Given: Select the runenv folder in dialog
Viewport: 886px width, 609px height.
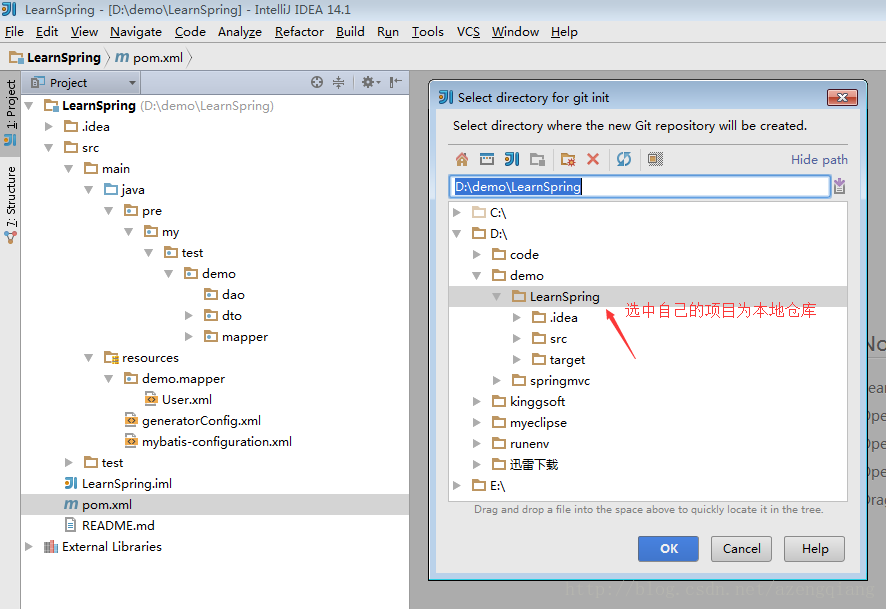Looking at the screenshot, I should click(x=529, y=443).
